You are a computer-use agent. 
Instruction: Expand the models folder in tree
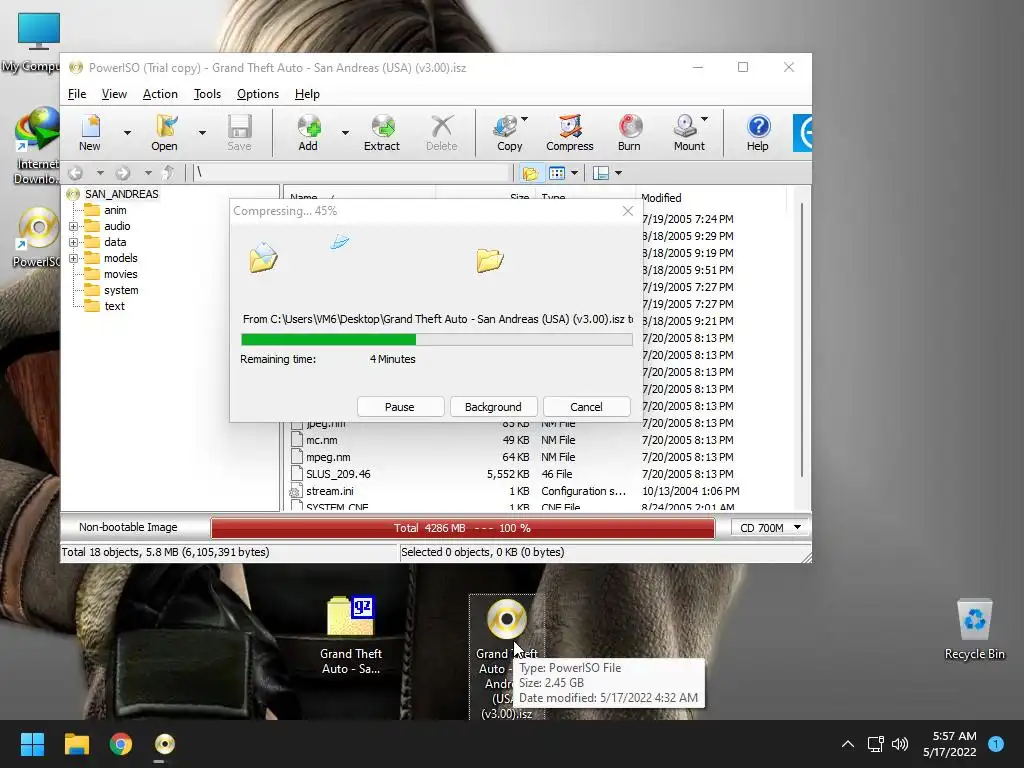pyautogui.click(x=73, y=259)
